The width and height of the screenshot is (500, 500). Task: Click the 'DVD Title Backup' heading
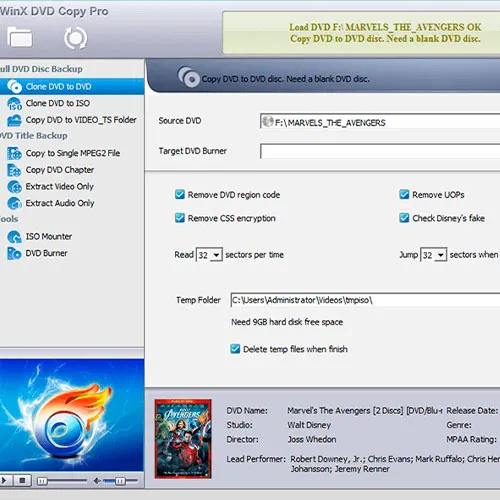pos(34,136)
